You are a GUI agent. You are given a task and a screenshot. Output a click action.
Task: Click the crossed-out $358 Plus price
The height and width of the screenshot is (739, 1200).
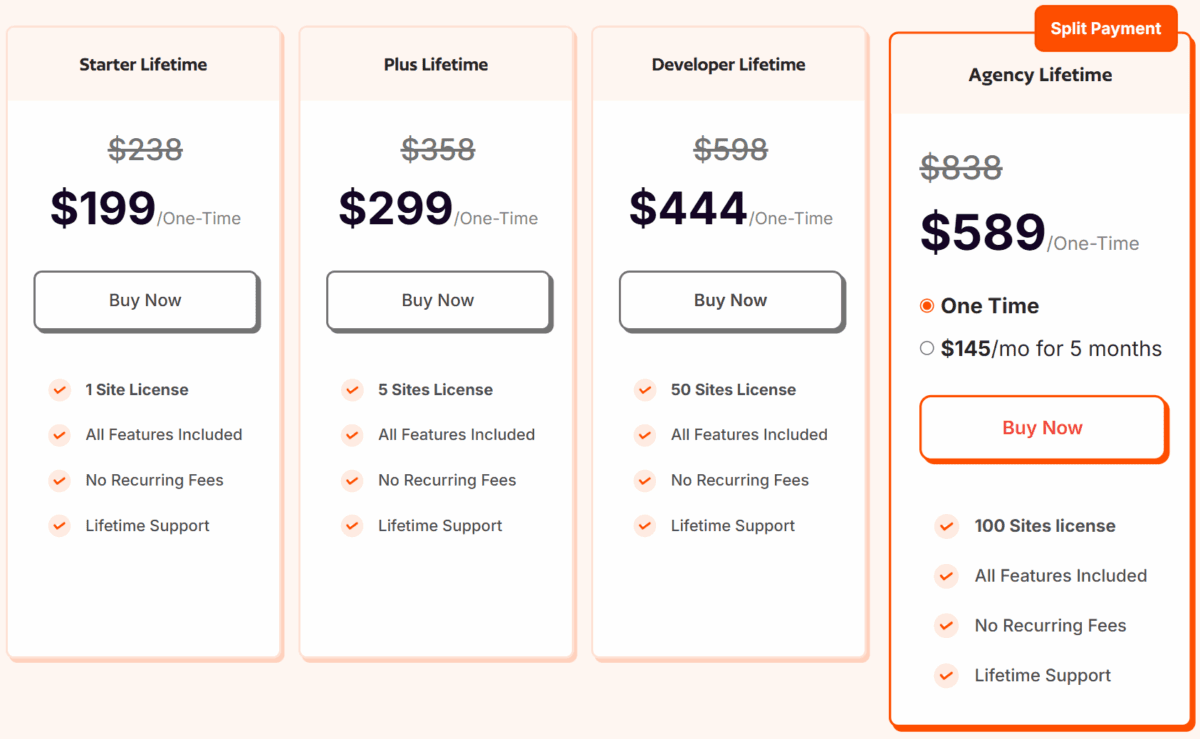tap(438, 150)
